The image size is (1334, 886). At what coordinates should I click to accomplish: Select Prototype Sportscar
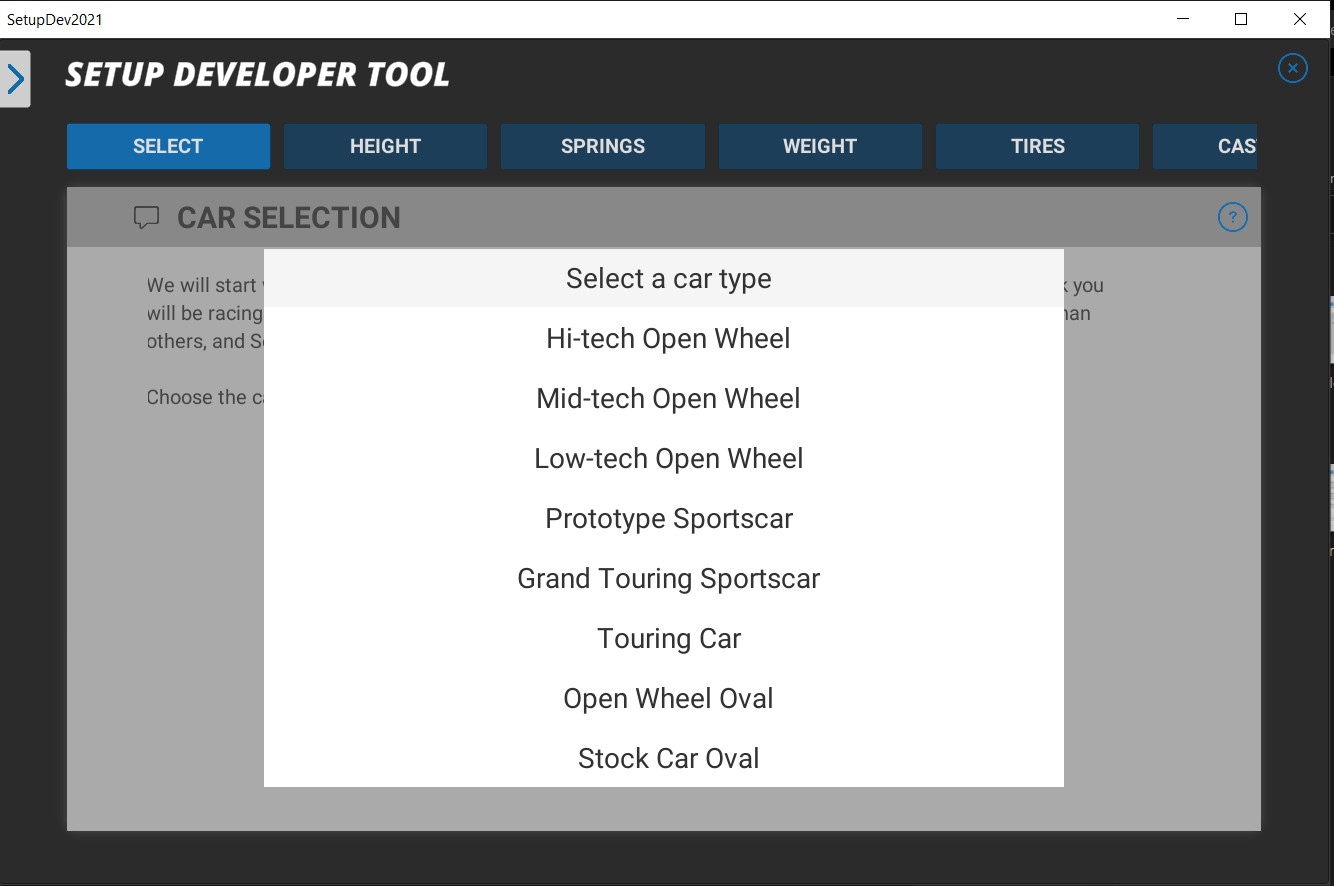[668, 518]
